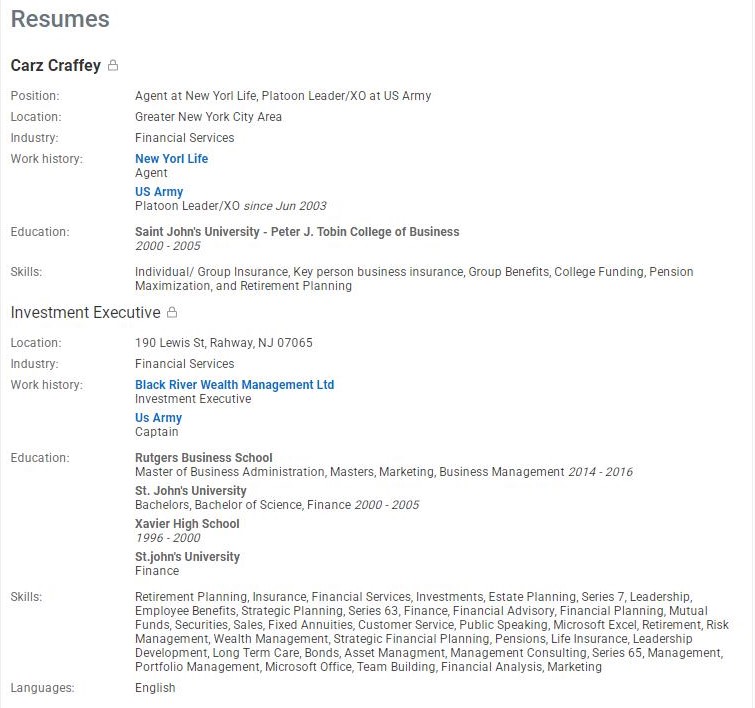This screenshot has width=755, height=708.
Task: Click the Resumes section heading
Action: (x=60, y=19)
